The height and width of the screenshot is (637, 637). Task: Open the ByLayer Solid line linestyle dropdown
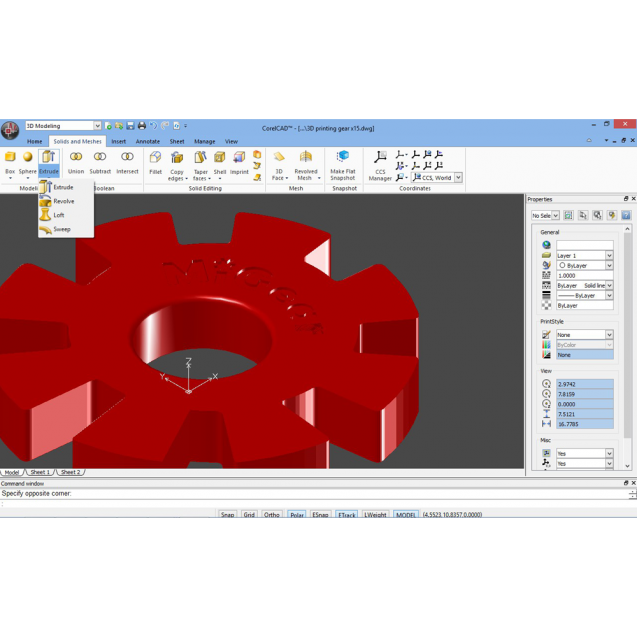pos(609,286)
